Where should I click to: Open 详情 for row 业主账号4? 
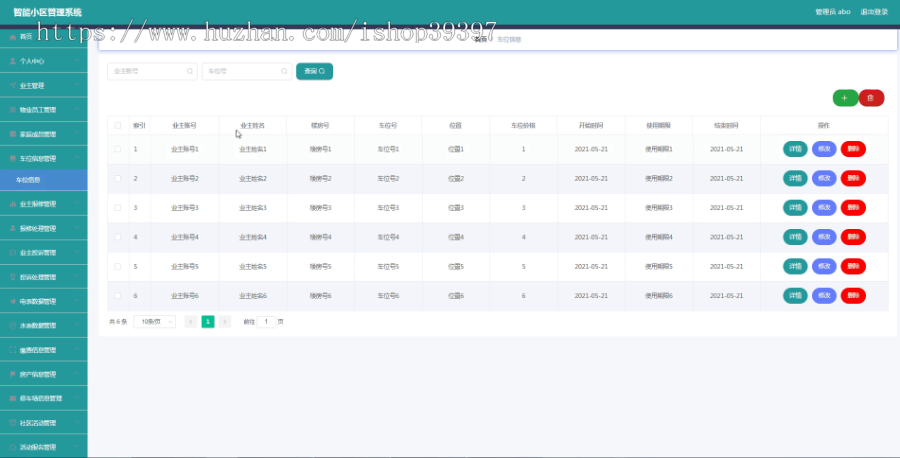click(795, 237)
